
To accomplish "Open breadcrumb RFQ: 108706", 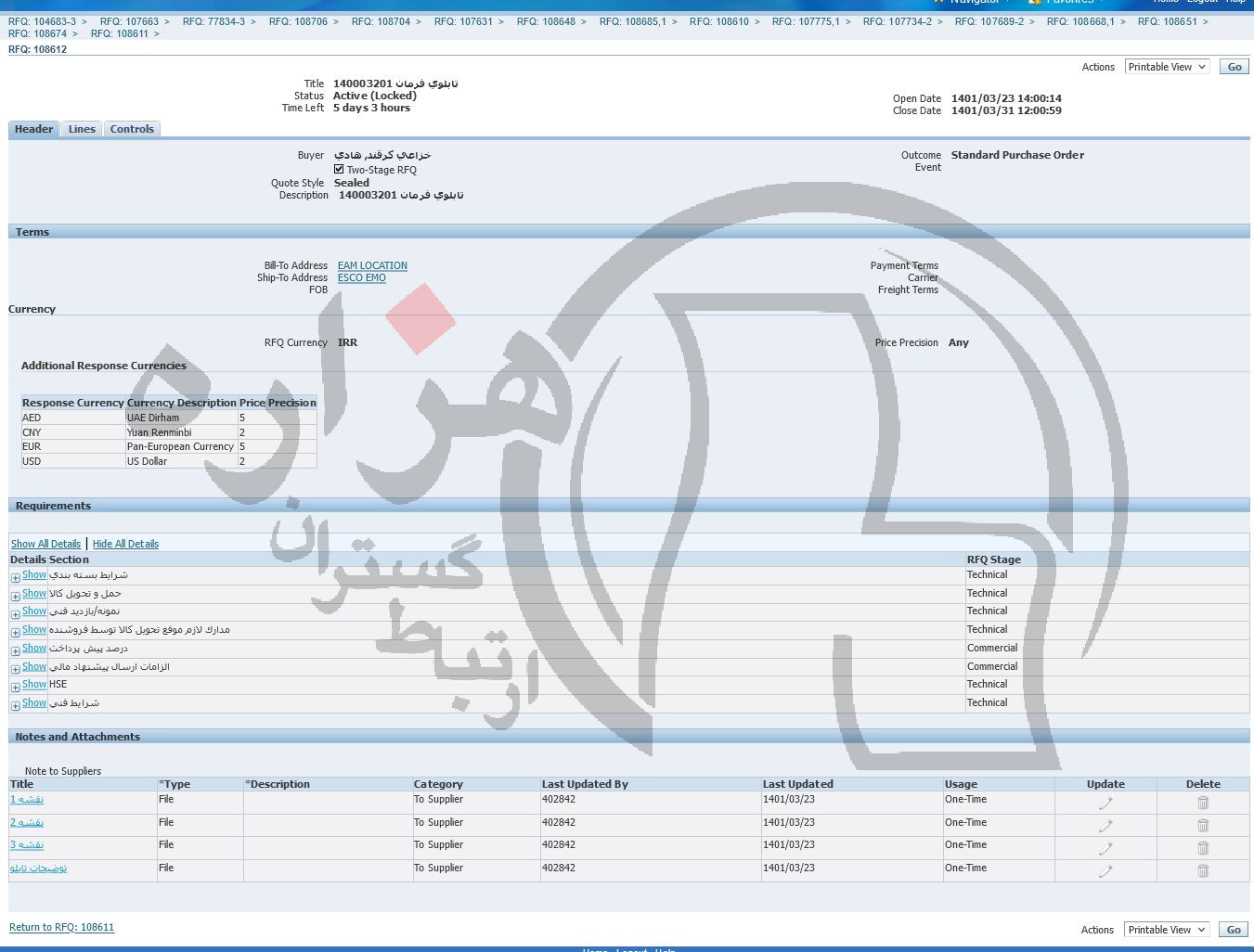I will (x=298, y=21).
